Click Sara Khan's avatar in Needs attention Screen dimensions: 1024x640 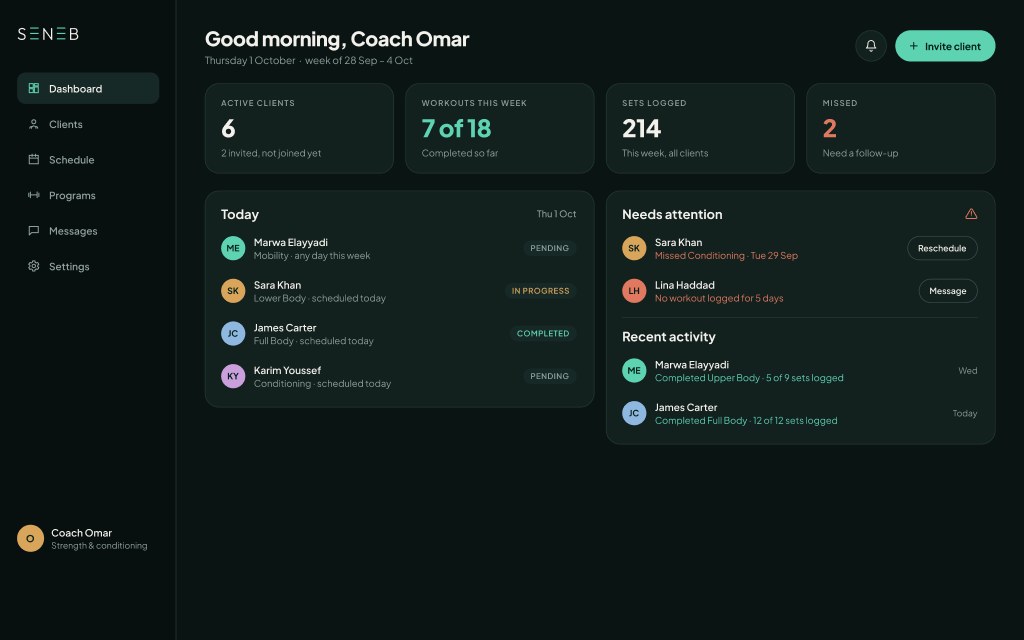coord(634,248)
